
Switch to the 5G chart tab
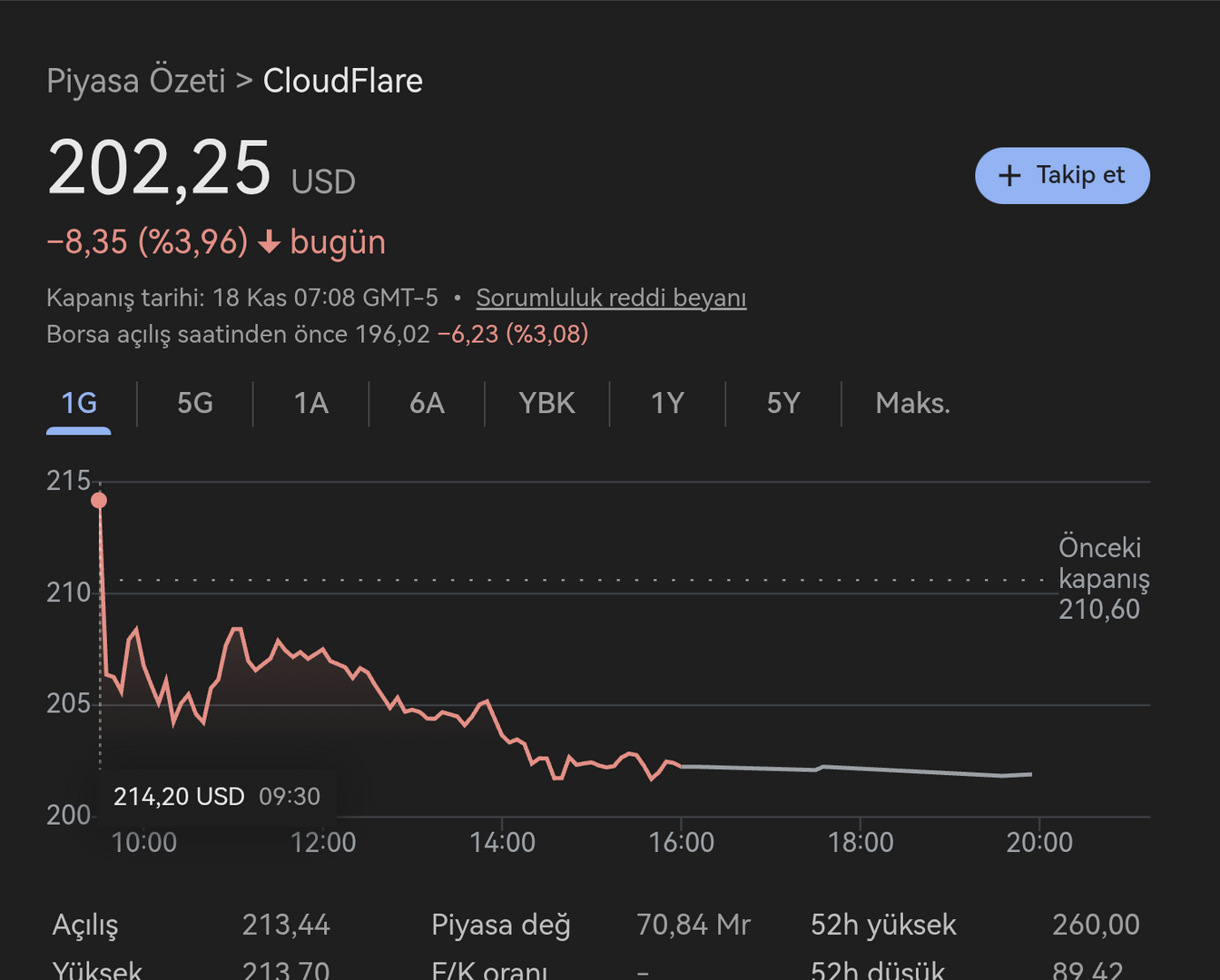(x=195, y=403)
